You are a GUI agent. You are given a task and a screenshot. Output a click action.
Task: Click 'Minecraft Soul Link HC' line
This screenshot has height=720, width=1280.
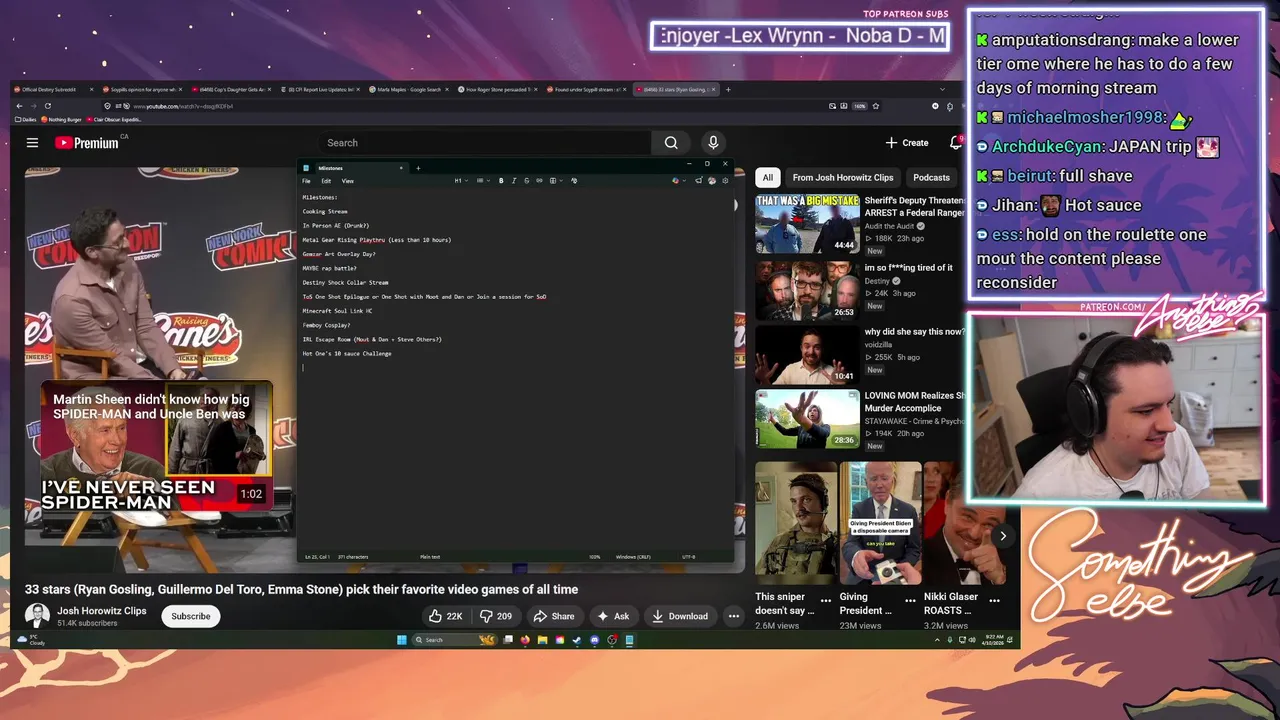pyautogui.click(x=337, y=311)
